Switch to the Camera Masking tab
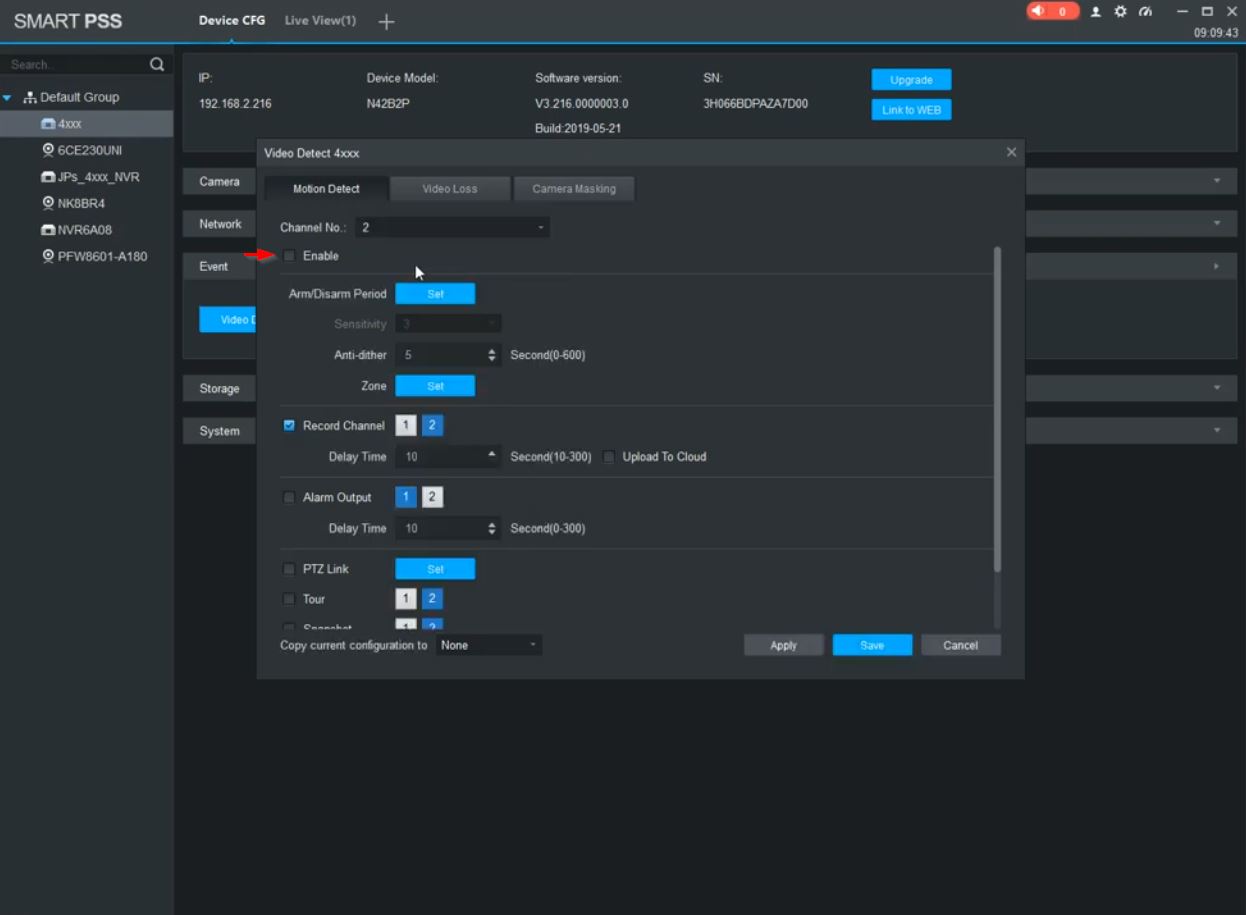This screenshot has width=1246, height=915. pyautogui.click(x=574, y=189)
